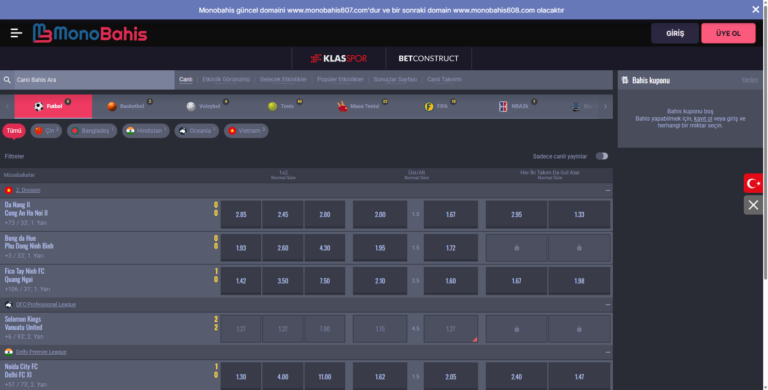768x390 pixels.
Task: Filter by Vietnam region chip
Action: pyautogui.click(x=246, y=131)
